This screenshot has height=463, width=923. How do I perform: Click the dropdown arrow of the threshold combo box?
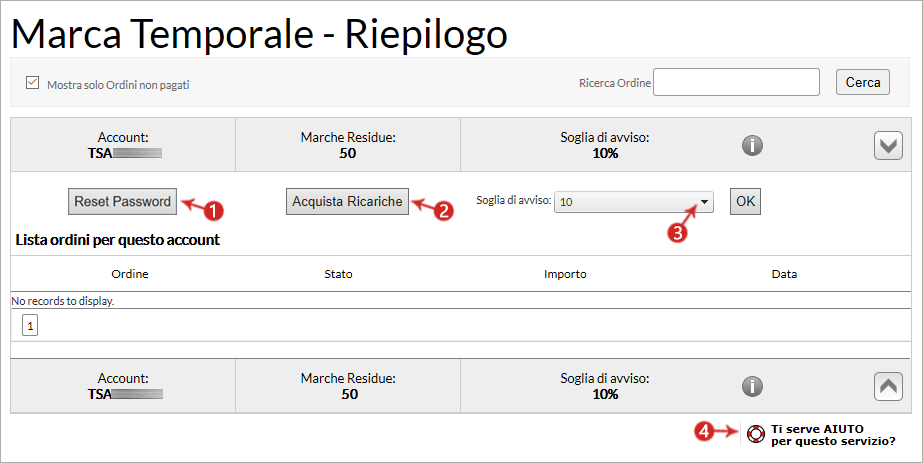click(x=704, y=202)
